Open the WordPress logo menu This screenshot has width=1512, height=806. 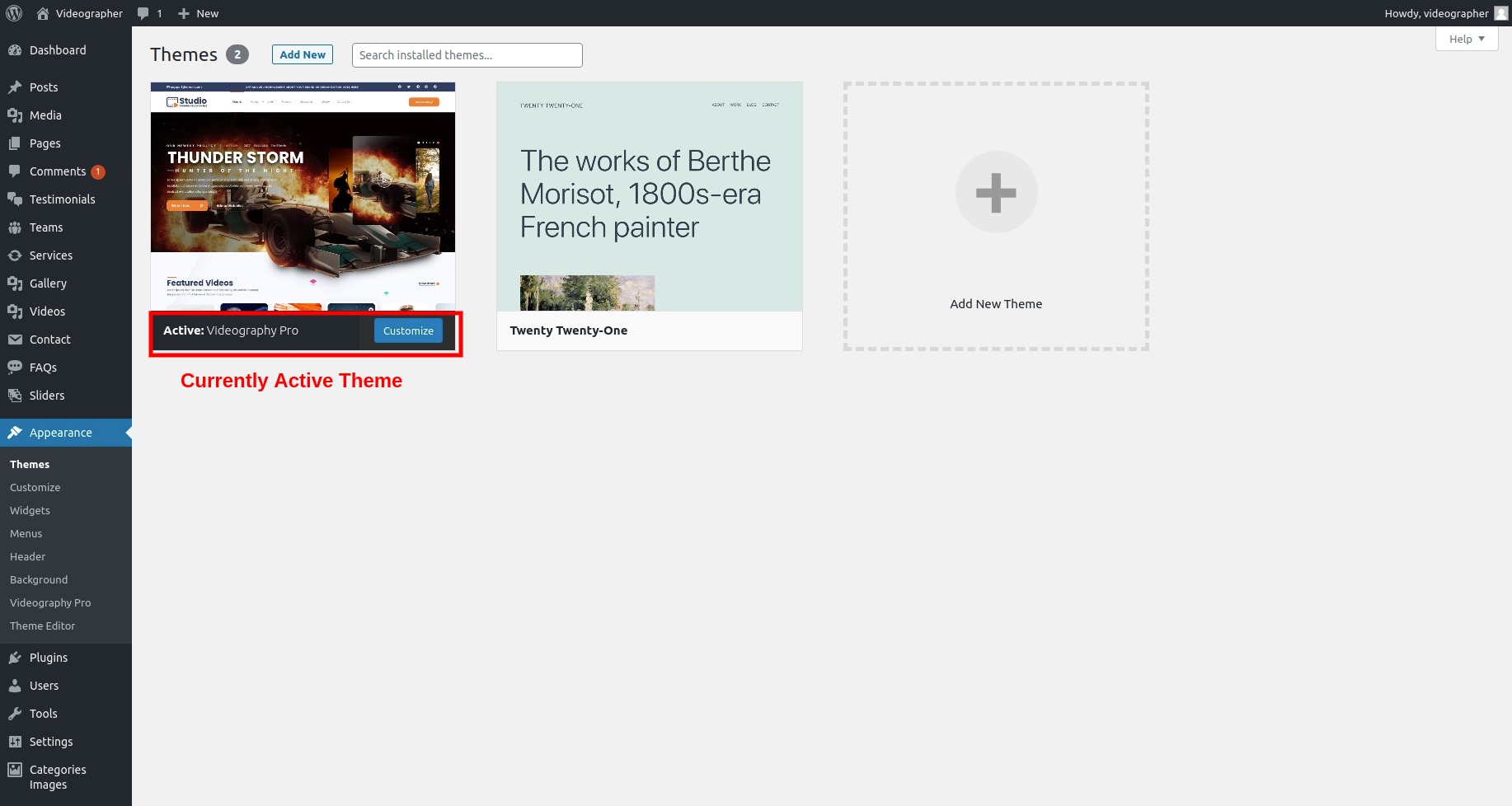pyautogui.click(x=14, y=13)
